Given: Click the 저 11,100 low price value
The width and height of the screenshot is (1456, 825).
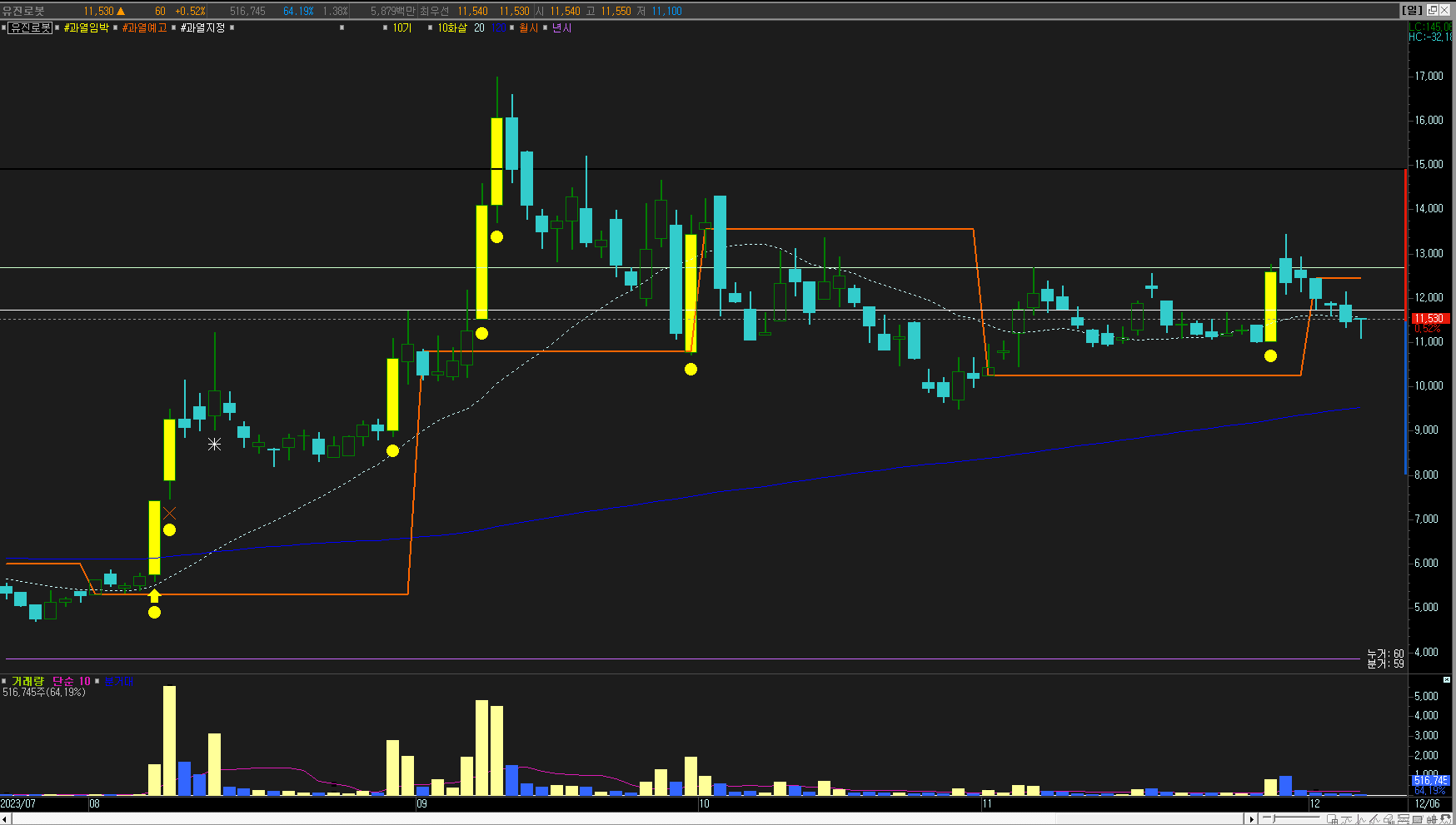Looking at the screenshot, I should [x=661, y=11].
